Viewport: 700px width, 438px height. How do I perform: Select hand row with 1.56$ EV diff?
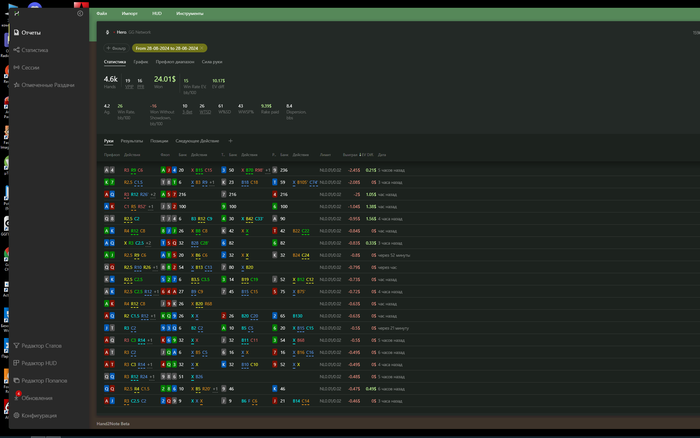(397, 219)
